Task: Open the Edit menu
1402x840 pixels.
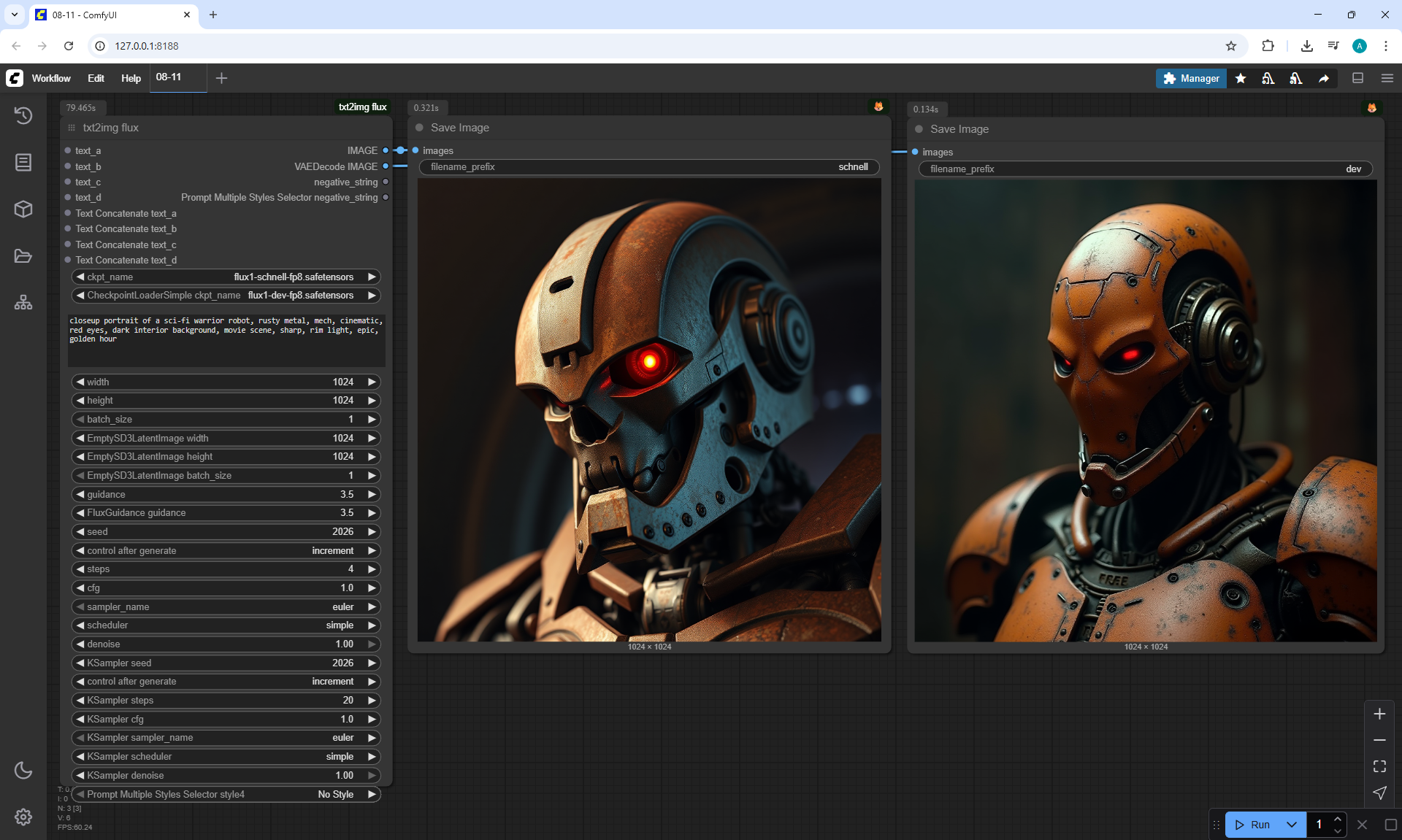Action: pyautogui.click(x=96, y=78)
